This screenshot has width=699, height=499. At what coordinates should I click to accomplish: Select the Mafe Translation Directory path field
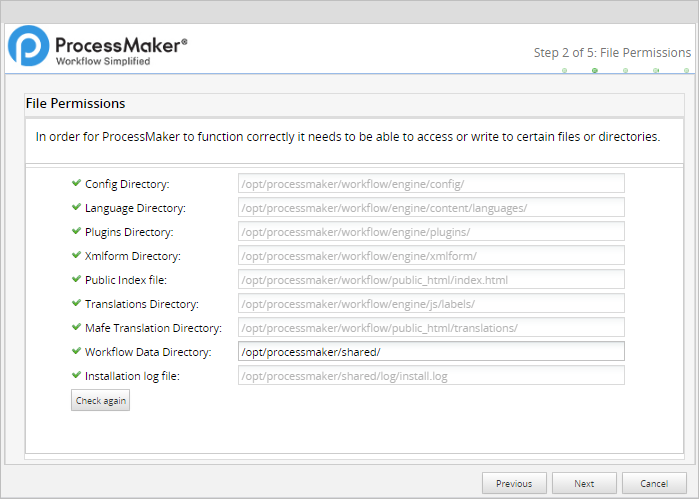tap(431, 327)
